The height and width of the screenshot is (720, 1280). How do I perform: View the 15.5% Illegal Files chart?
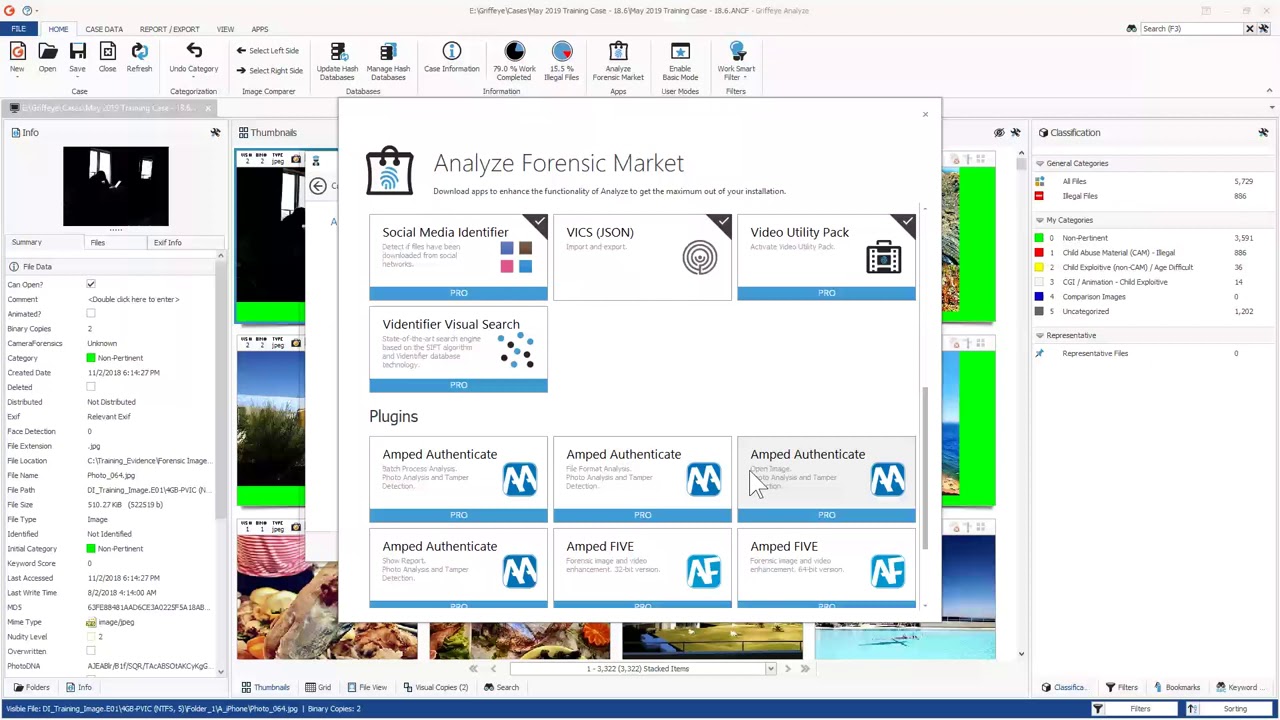pyautogui.click(x=562, y=61)
